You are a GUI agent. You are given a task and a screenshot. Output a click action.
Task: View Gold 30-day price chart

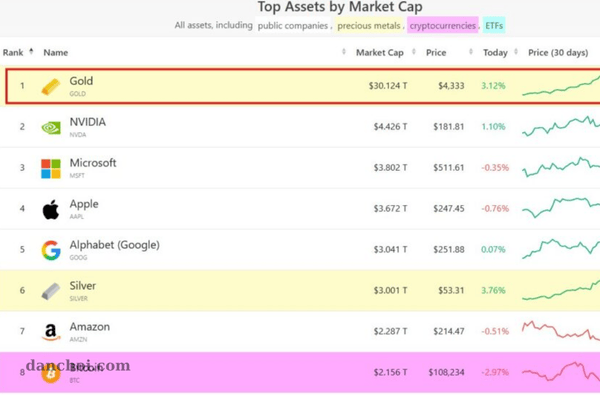560,86
